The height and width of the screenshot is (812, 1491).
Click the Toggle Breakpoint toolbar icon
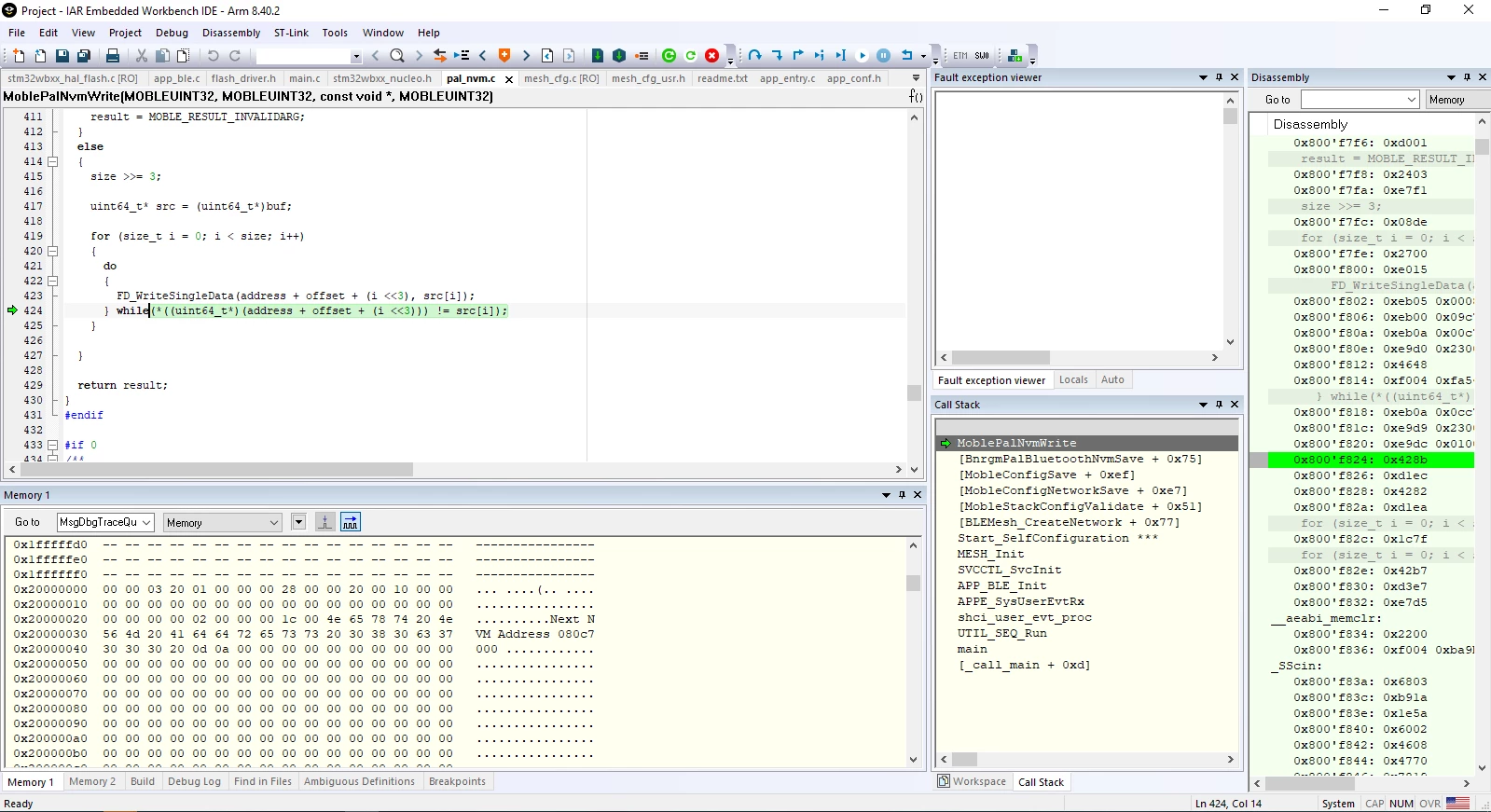(x=642, y=56)
